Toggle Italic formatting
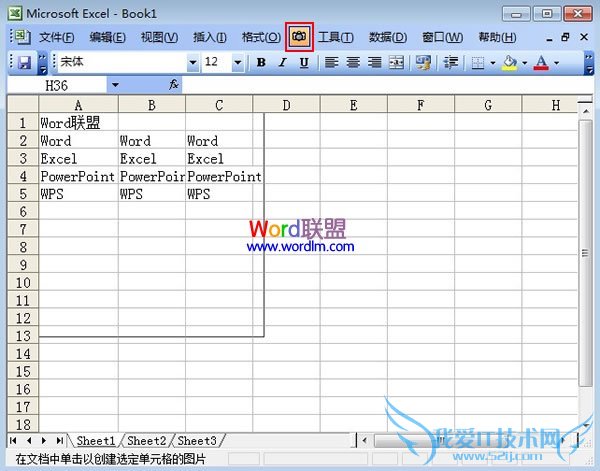Image resolution: width=600 pixels, height=471 pixels. pyautogui.click(x=283, y=62)
